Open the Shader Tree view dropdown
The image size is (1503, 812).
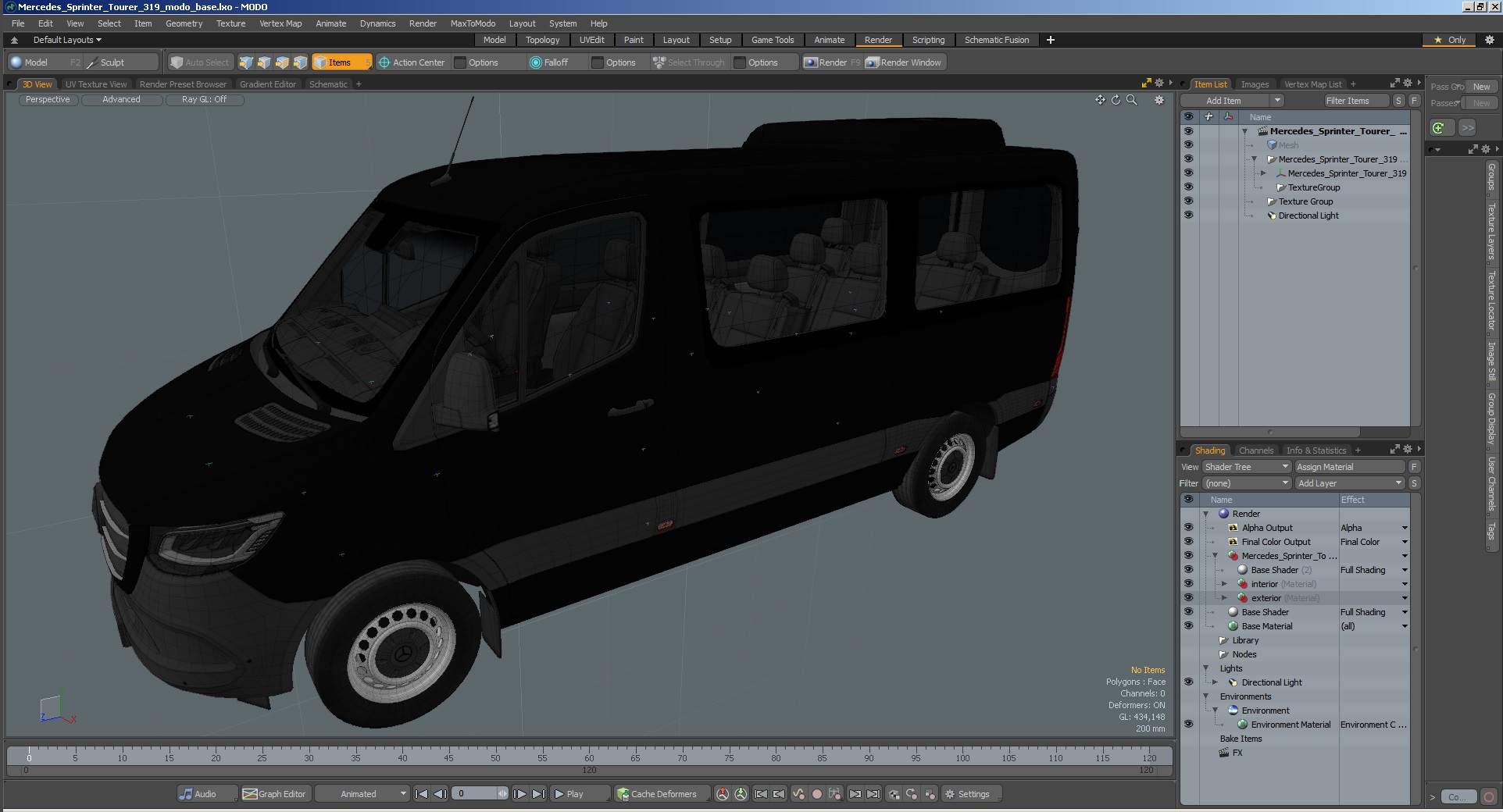tap(1247, 467)
